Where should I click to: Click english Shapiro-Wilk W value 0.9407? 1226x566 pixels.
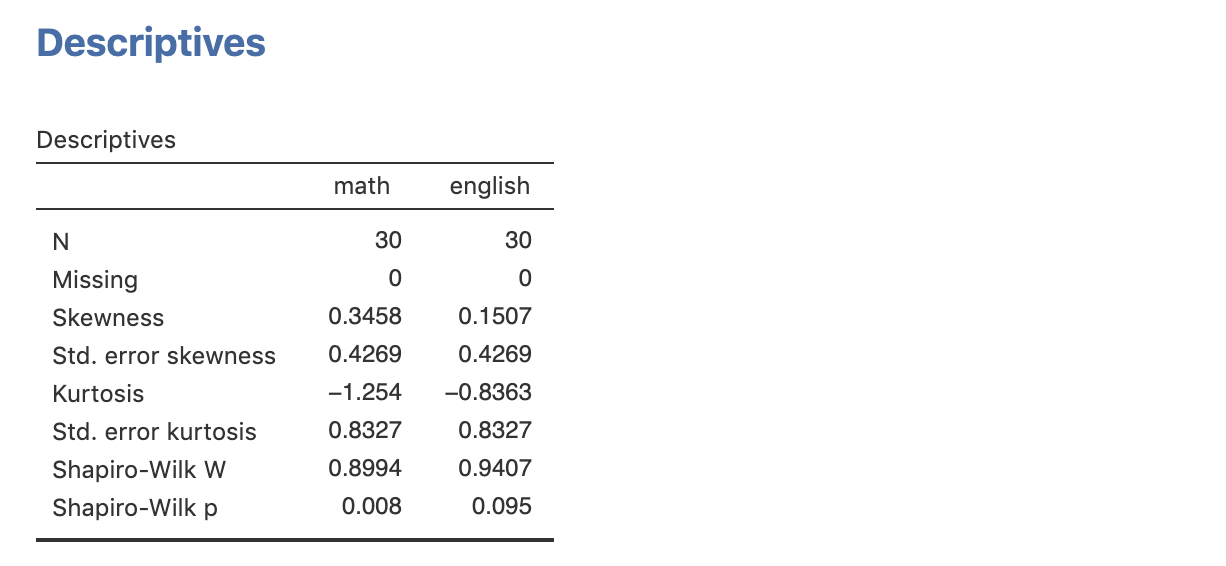click(x=495, y=468)
